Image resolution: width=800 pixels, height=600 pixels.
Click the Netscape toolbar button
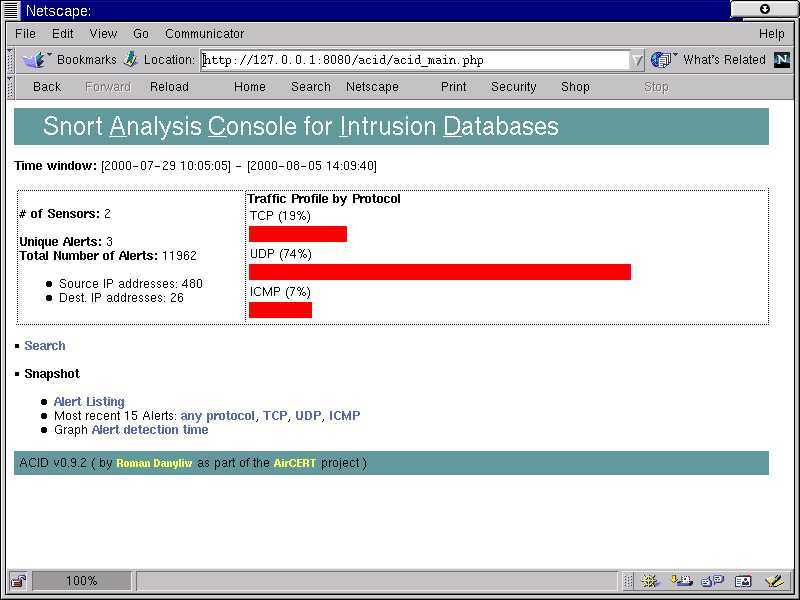pyautogui.click(x=372, y=87)
